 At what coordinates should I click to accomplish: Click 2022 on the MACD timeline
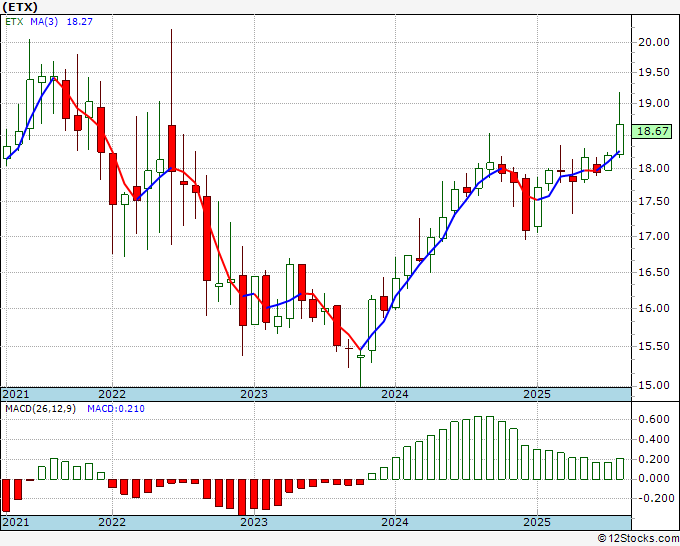point(112,522)
